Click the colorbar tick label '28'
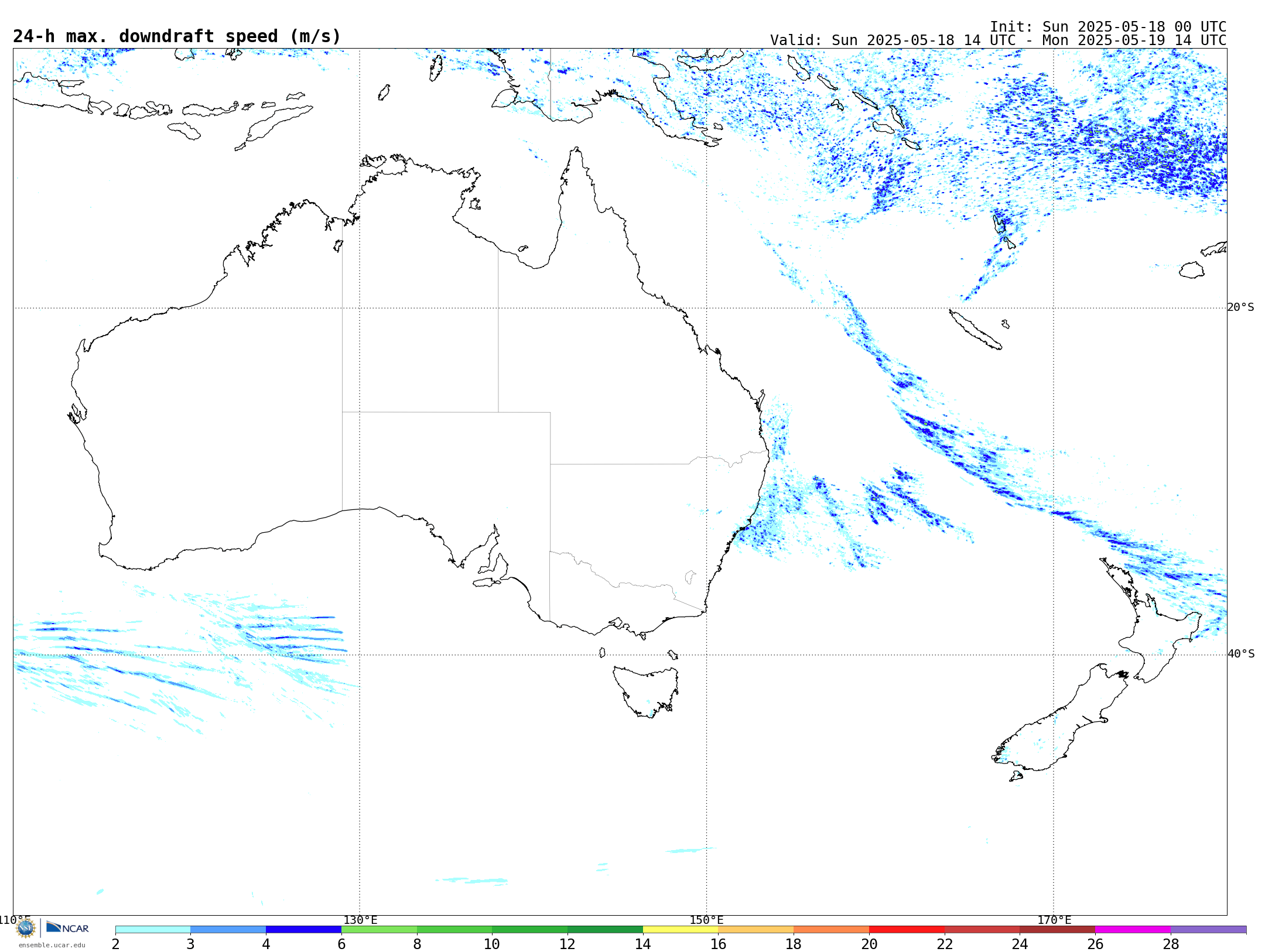This screenshot has width=1265, height=952. pos(1171,944)
